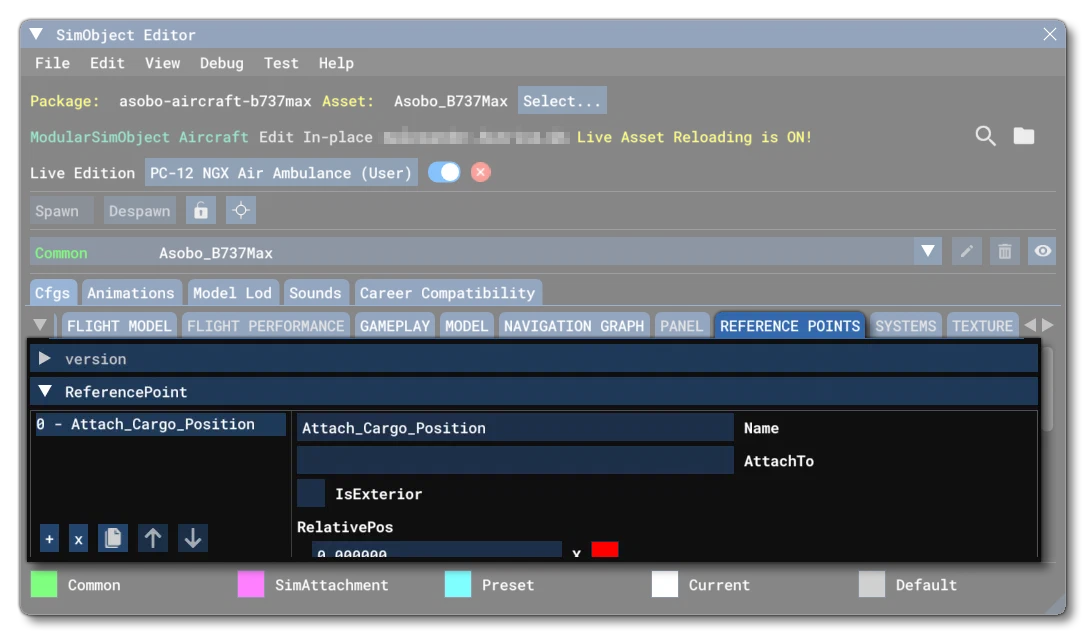1086x635 pixels.
Task: Switch to the Sounds tab
Action: click(315, 292)
